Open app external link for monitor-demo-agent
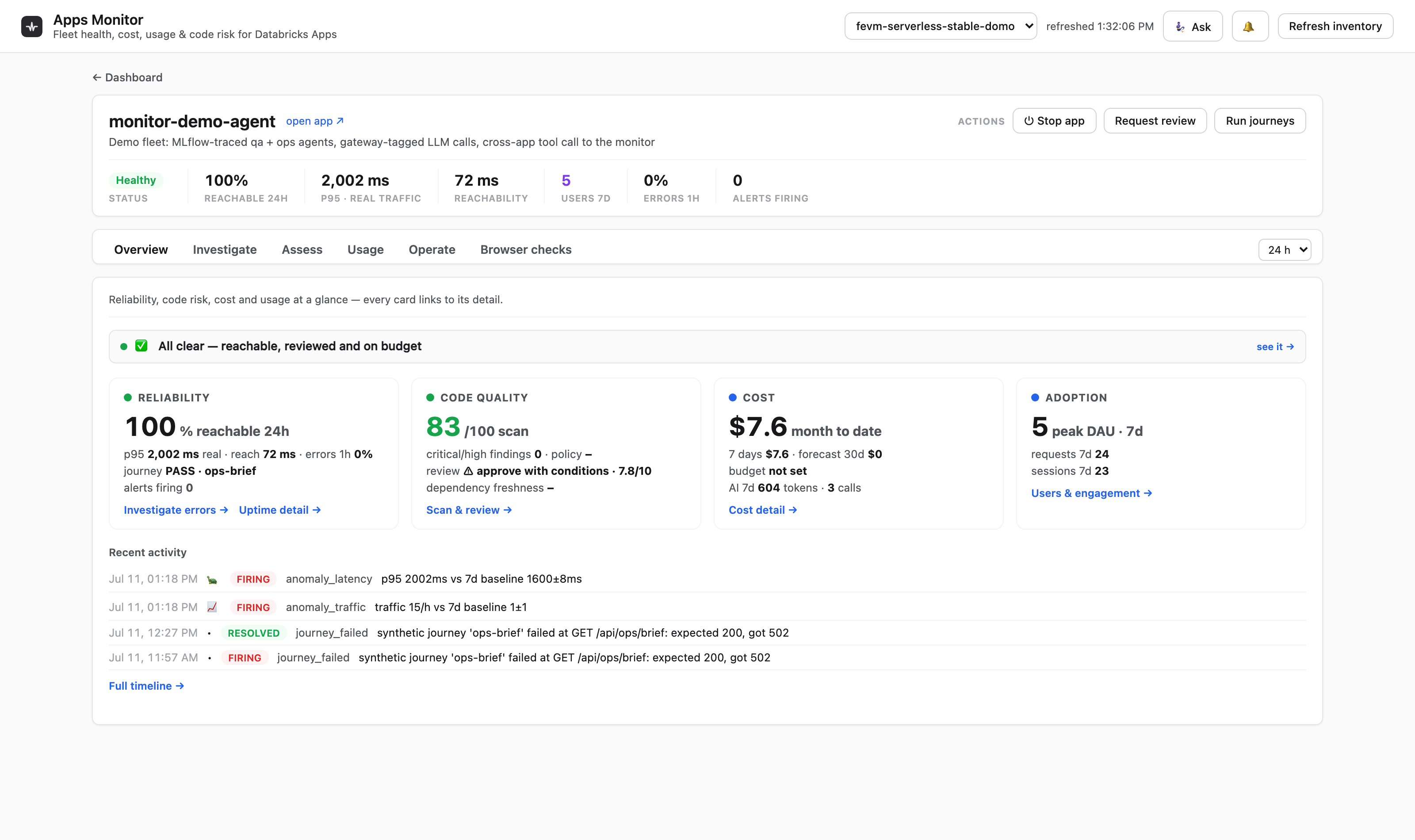Image resolution: width=1415 pixels, height=840 pixels. [315, 121]
